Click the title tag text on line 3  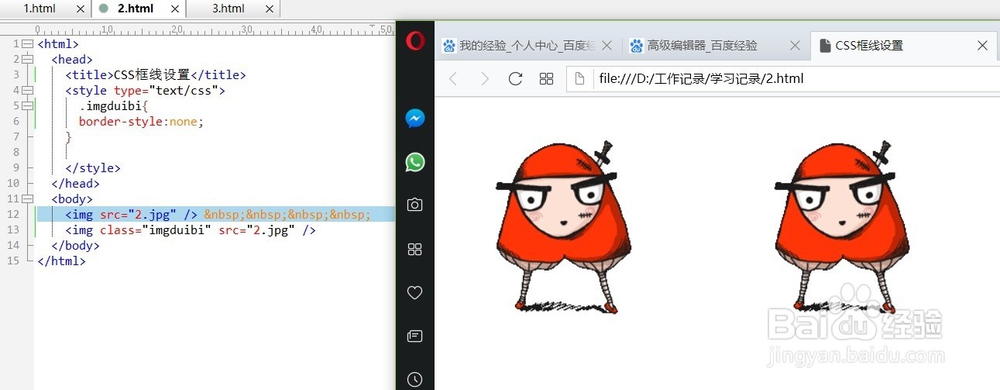(x=156, y=75)
